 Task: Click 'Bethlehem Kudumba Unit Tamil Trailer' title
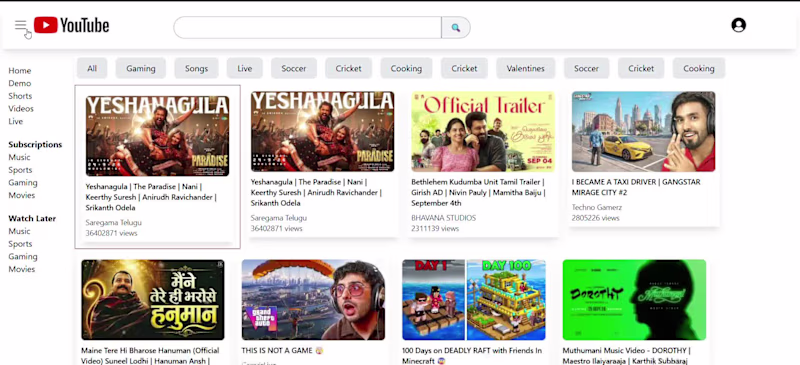(x=478, y=192)
